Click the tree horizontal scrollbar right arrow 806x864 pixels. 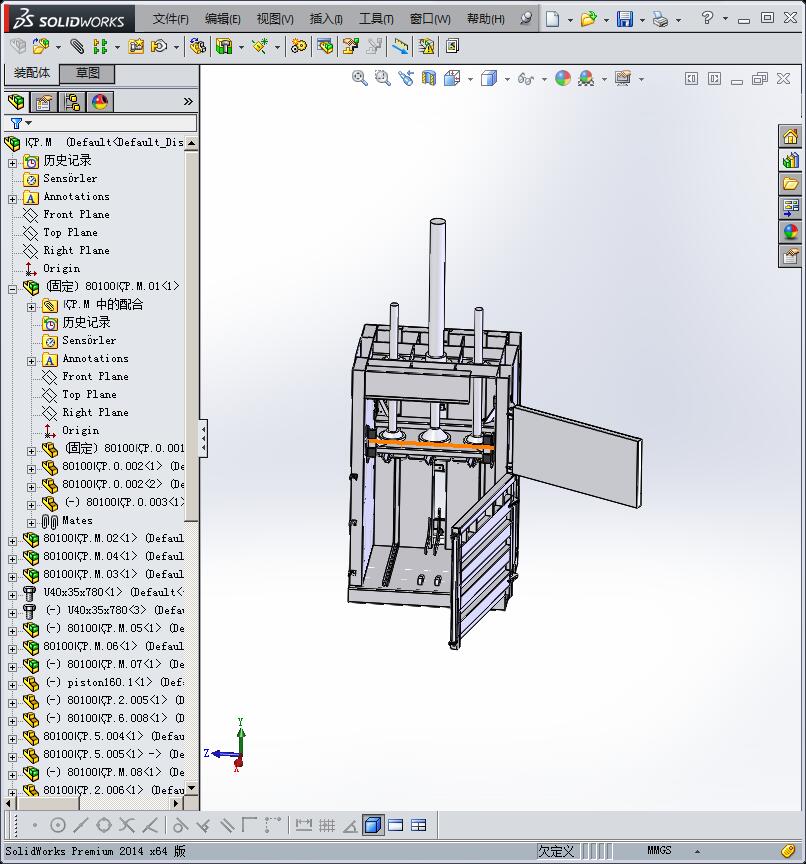176,803
